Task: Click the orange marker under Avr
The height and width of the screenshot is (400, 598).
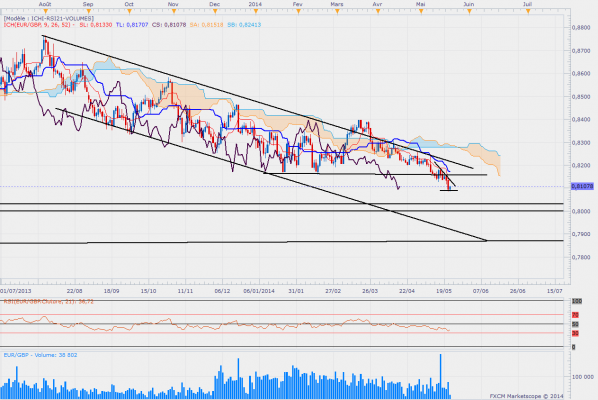Action: tap(378, 12)
